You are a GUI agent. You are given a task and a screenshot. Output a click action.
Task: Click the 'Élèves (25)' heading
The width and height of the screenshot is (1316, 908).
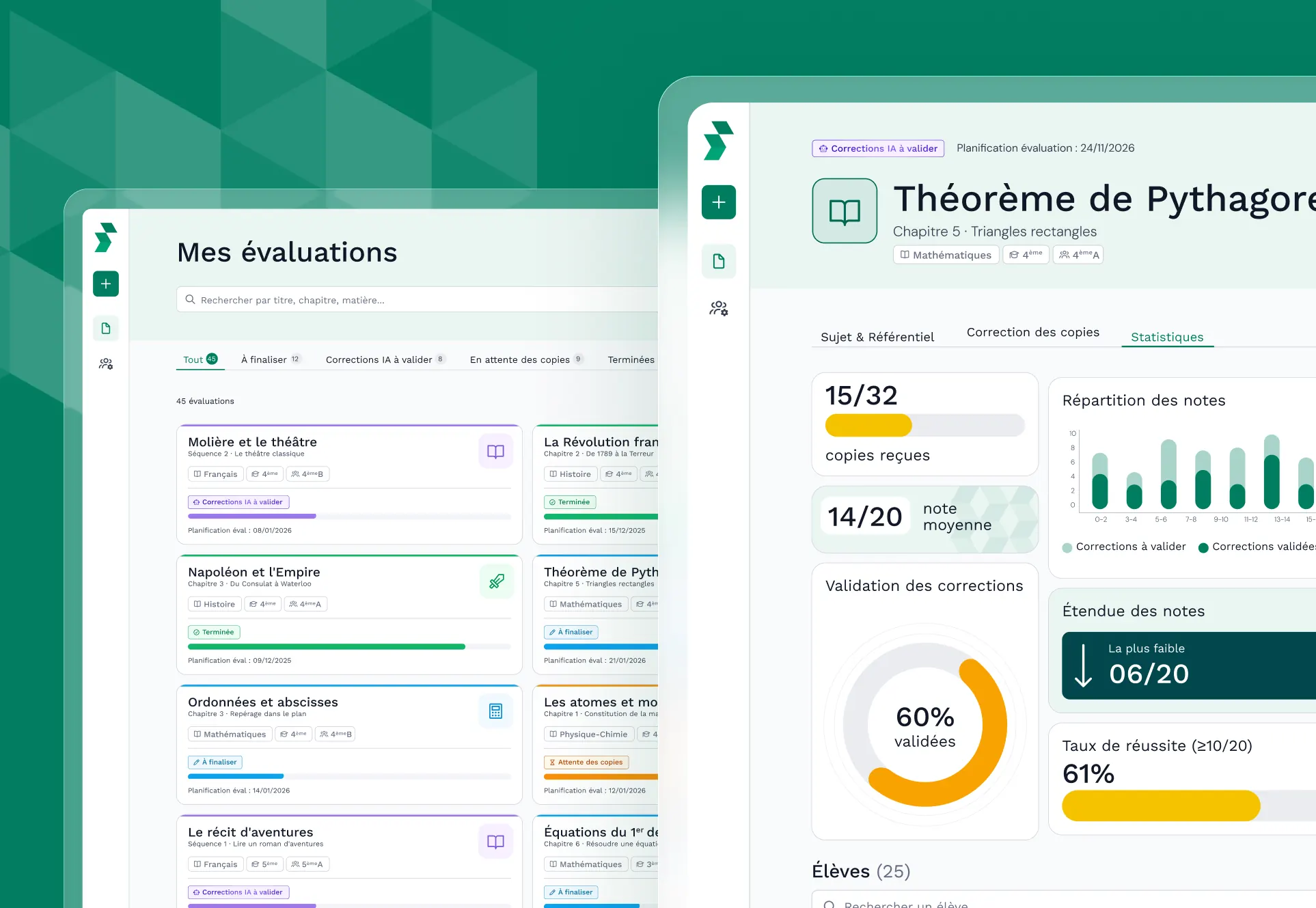point(861,871)
